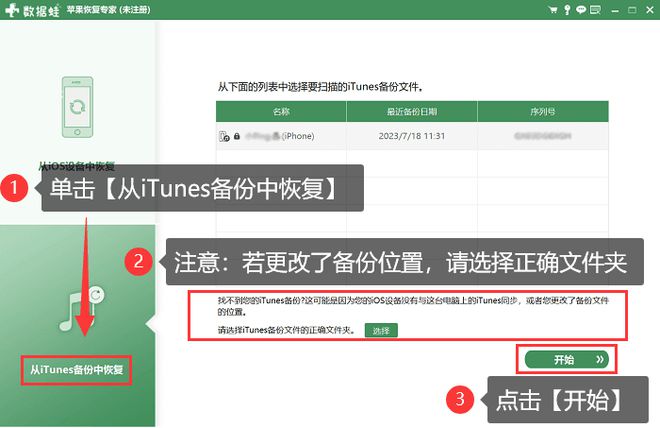This screenshot has height=428, width=660.
Task: Click the lock icon in the iPhone row
Action: (237, 136)
